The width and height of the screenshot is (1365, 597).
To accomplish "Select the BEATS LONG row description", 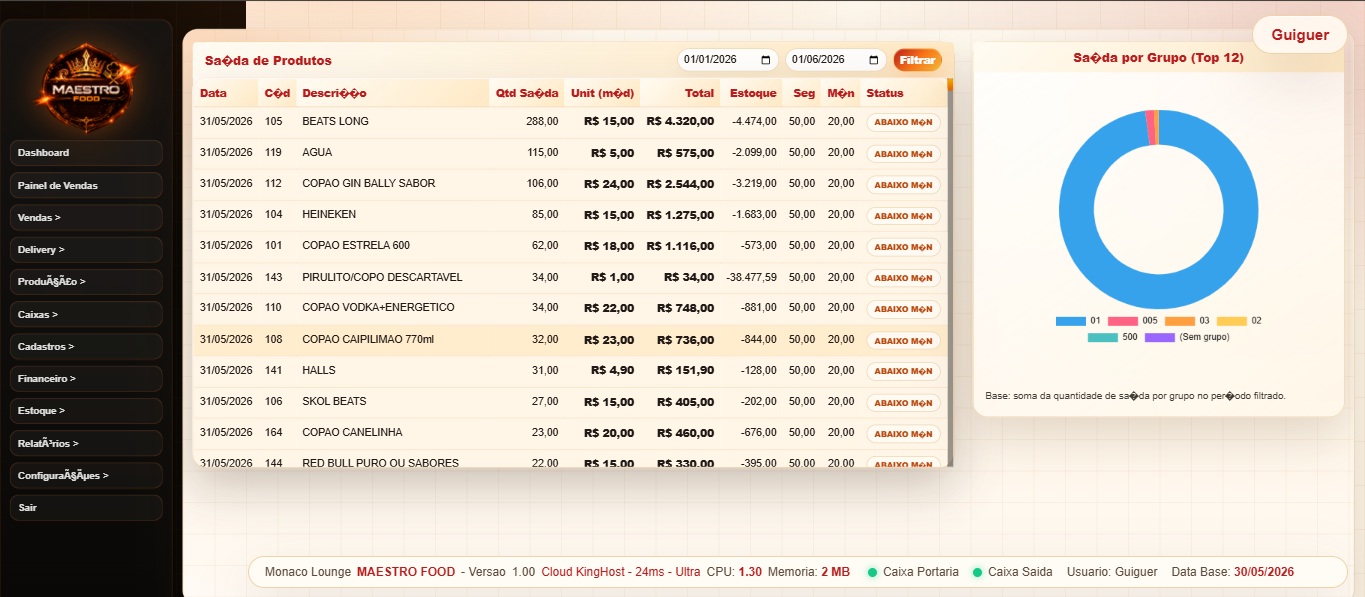I will pyautogui.click(x=335, y=121).
